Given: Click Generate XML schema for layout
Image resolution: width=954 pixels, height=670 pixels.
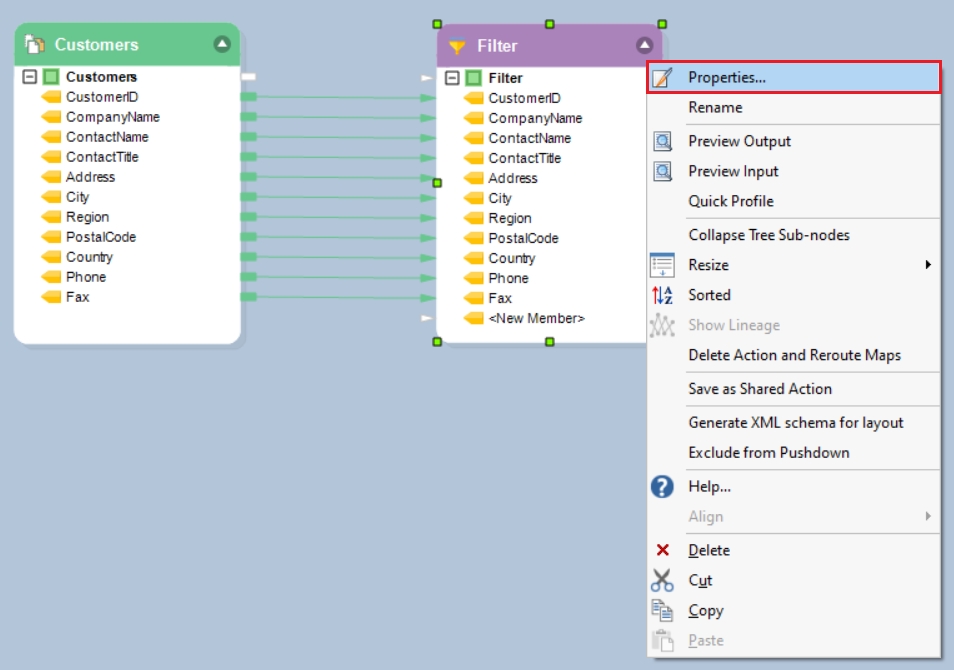Looking at the screenshot, I should [795, 423].
